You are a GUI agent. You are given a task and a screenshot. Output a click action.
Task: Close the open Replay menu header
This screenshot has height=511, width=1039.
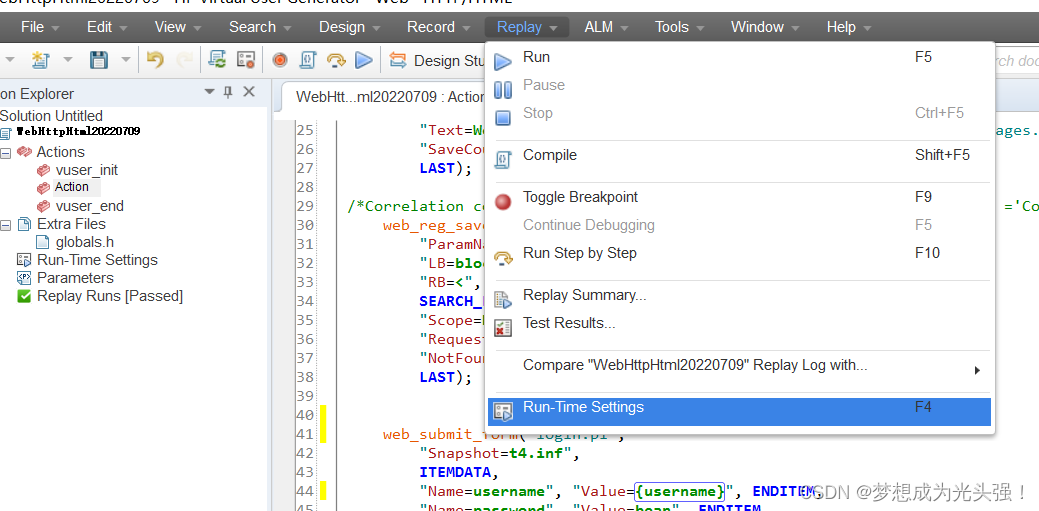pos(527,27)
